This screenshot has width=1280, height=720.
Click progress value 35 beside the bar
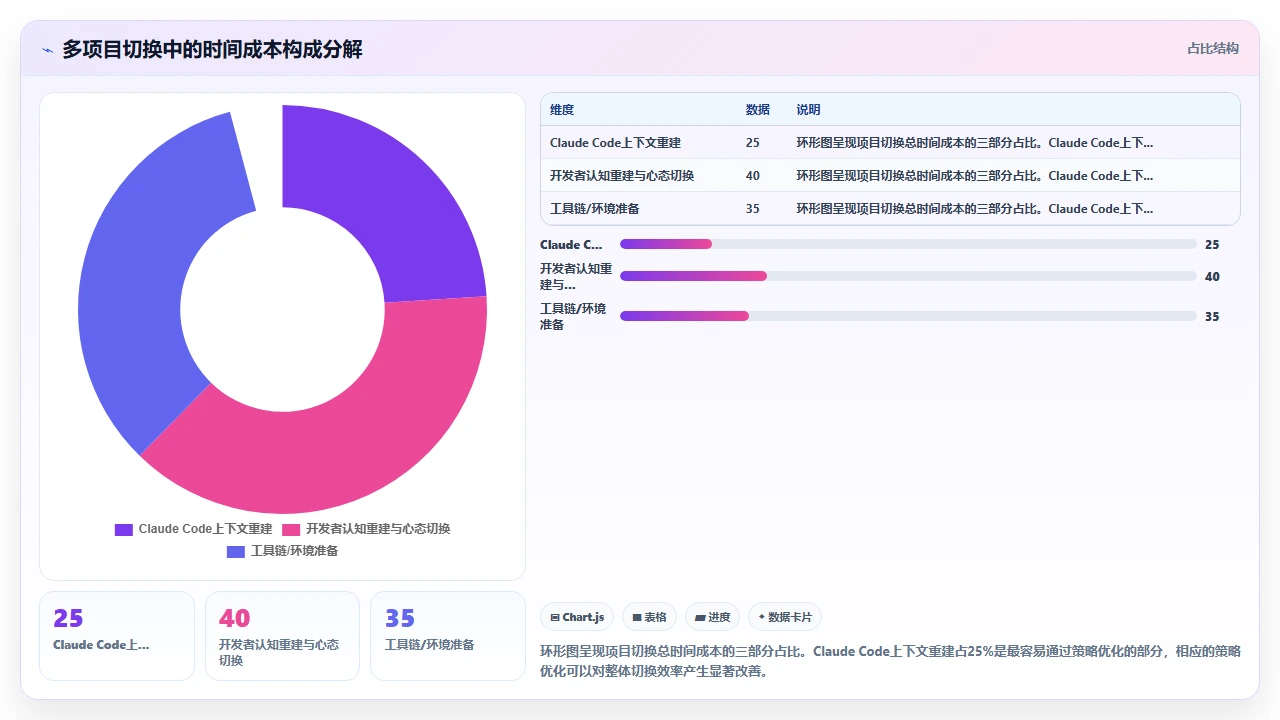point(1212,317)
